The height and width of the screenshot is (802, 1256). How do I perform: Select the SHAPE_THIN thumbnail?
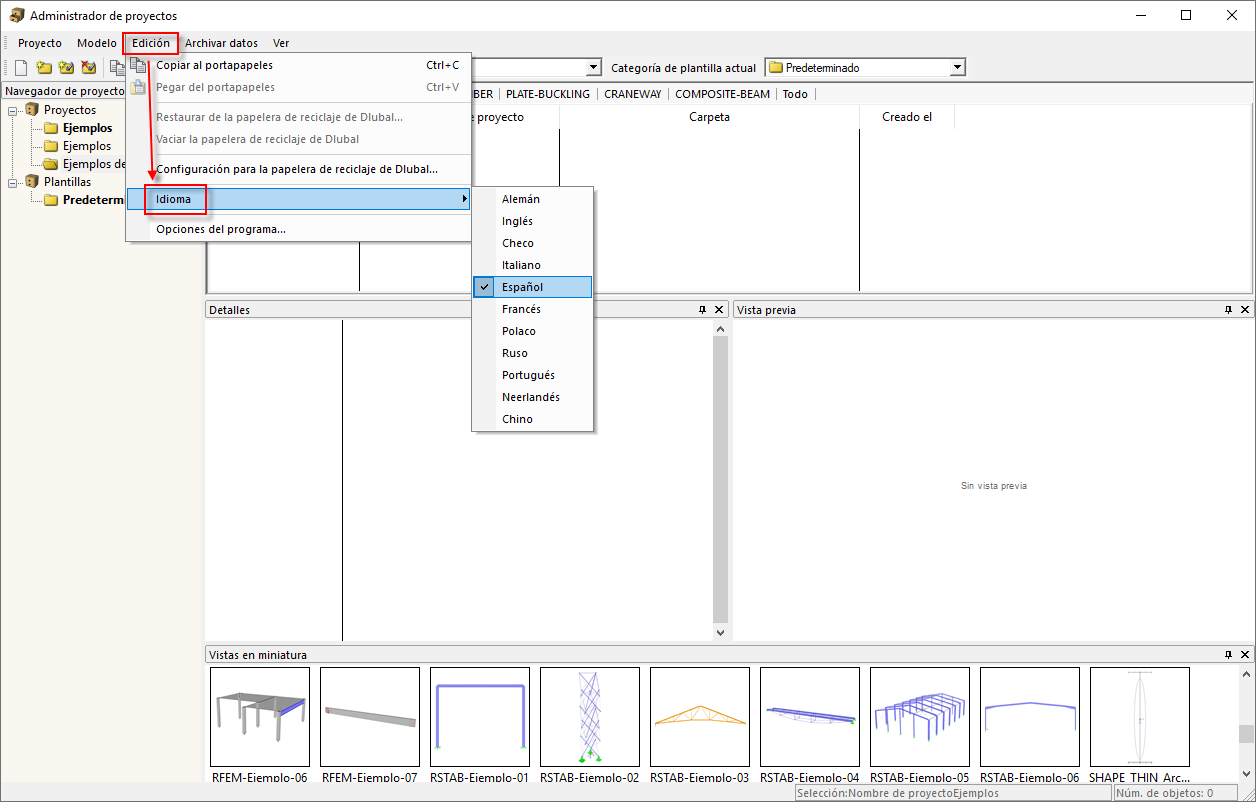click(1140, 717)
